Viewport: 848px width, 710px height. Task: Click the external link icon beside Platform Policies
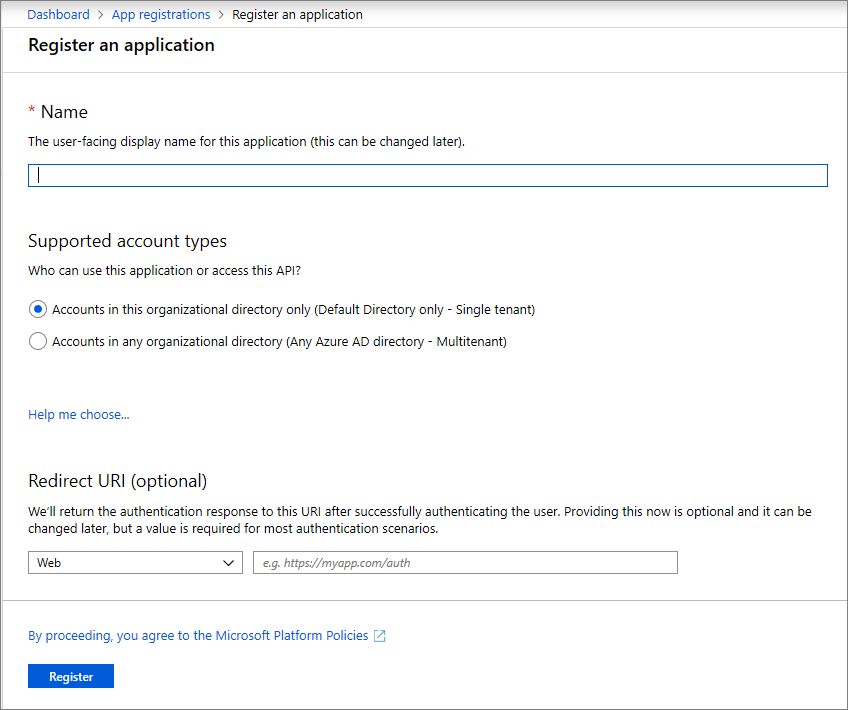[x=379, y=636]
